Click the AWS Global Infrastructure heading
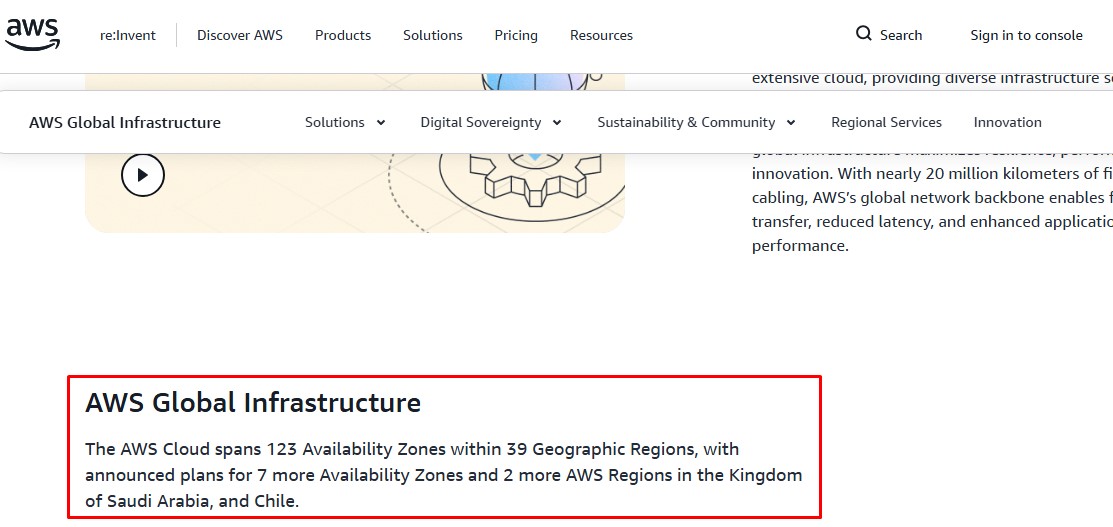This screenshot has height=527, width=1113. click(253, 403)
